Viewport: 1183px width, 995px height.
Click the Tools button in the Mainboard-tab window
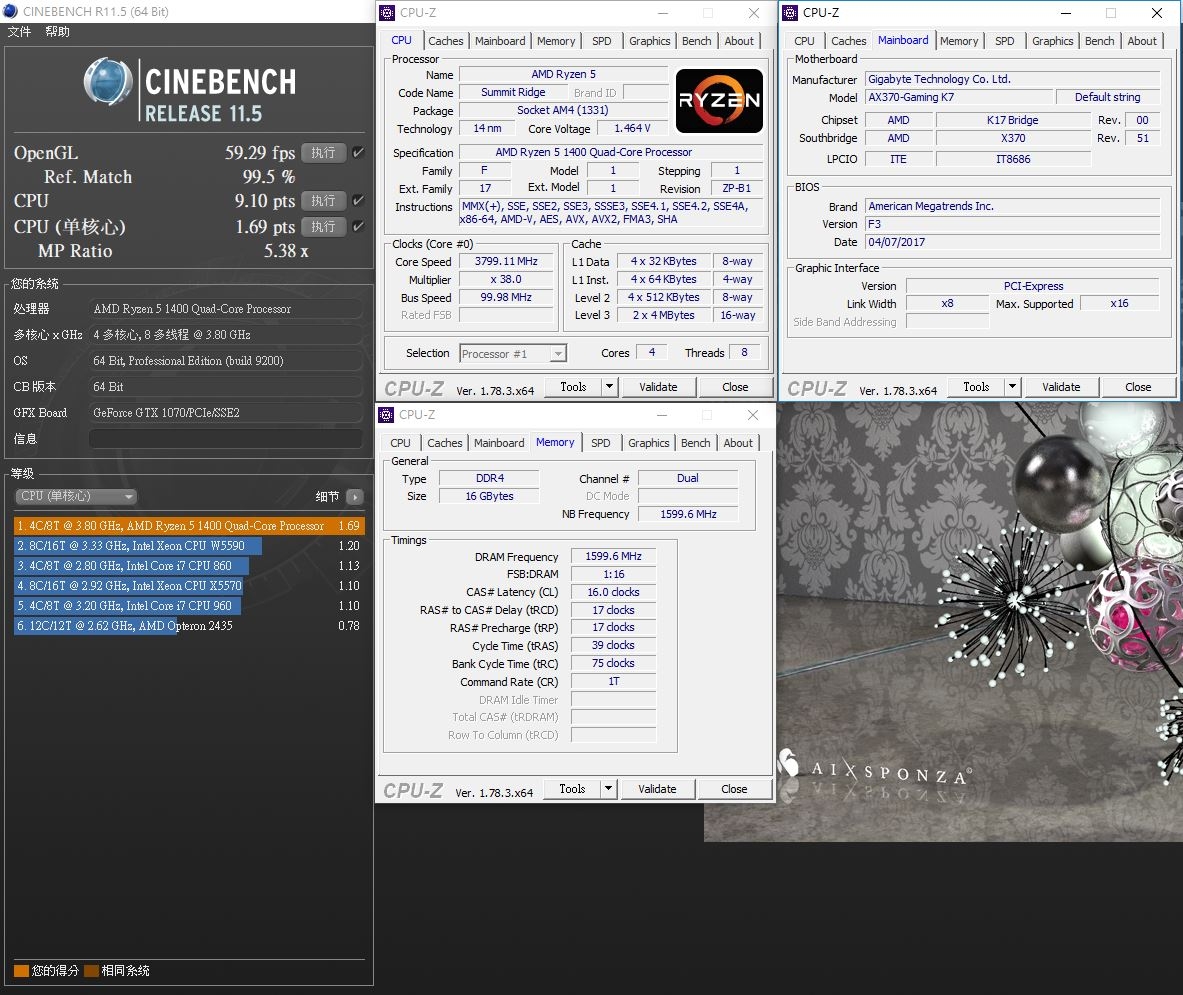click(976, 387)
